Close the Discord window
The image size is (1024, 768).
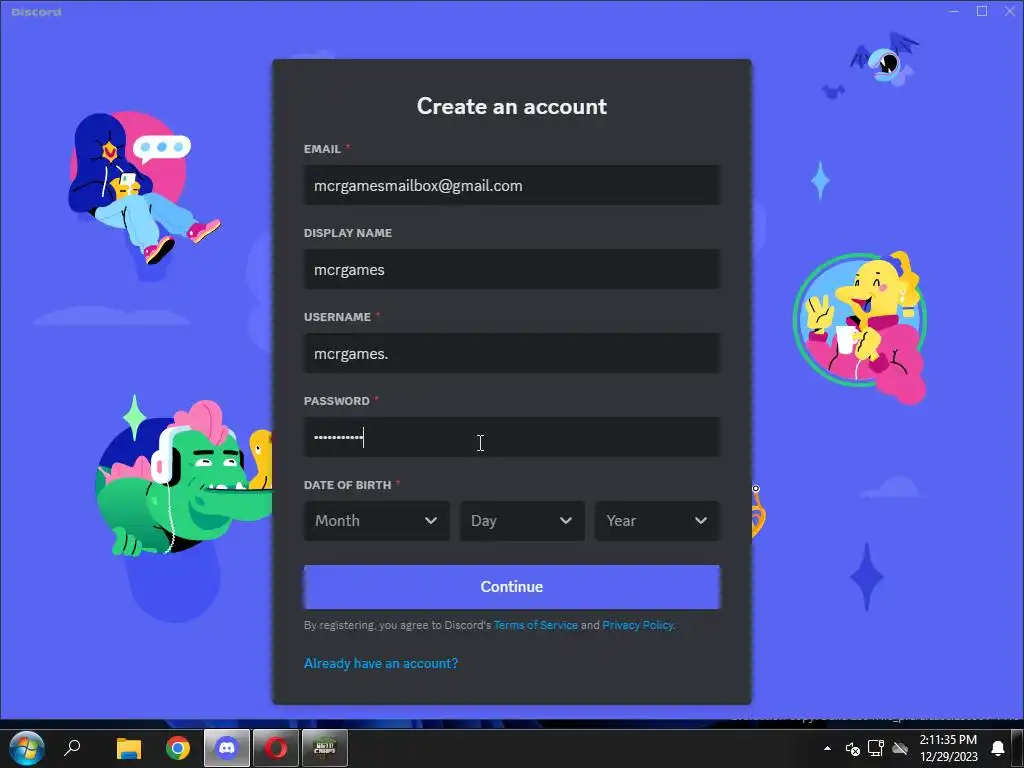click(x=1010, y=11)
